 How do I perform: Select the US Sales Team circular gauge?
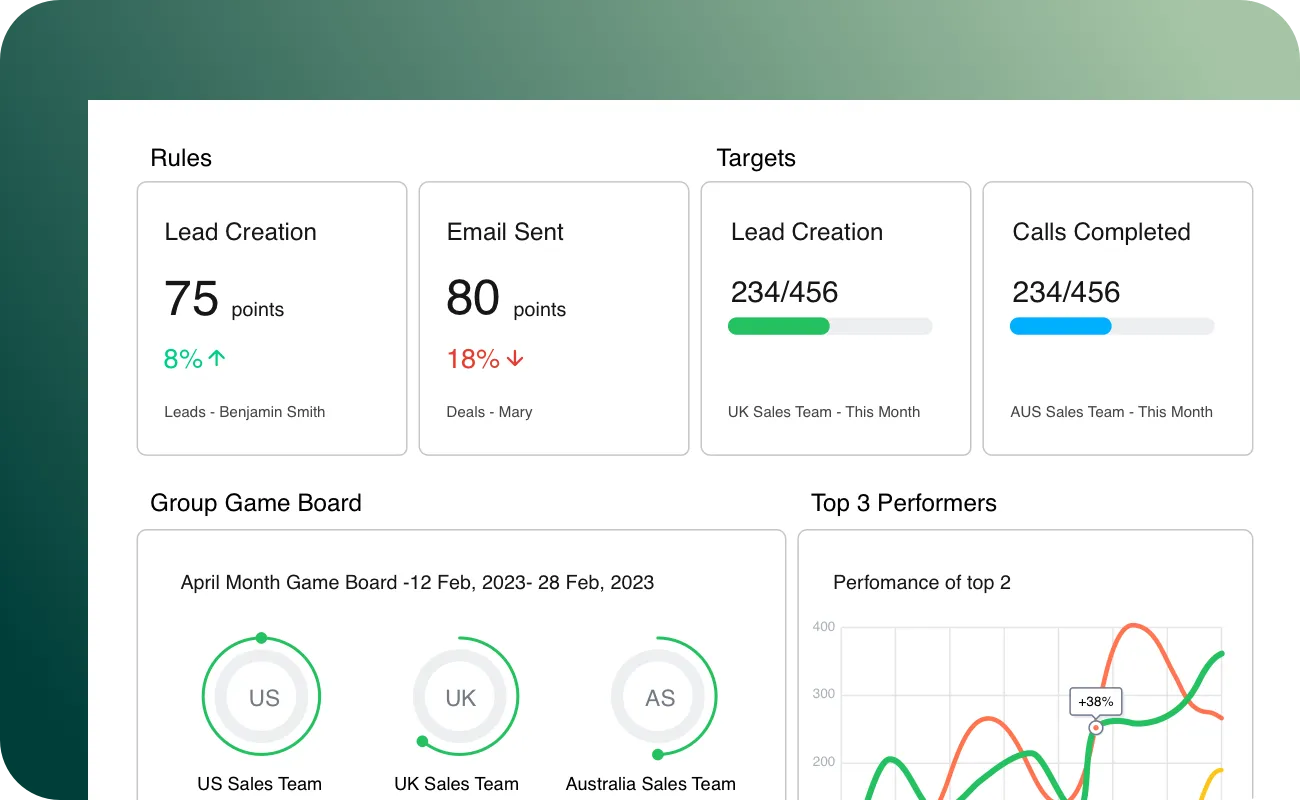pos(261,696)
